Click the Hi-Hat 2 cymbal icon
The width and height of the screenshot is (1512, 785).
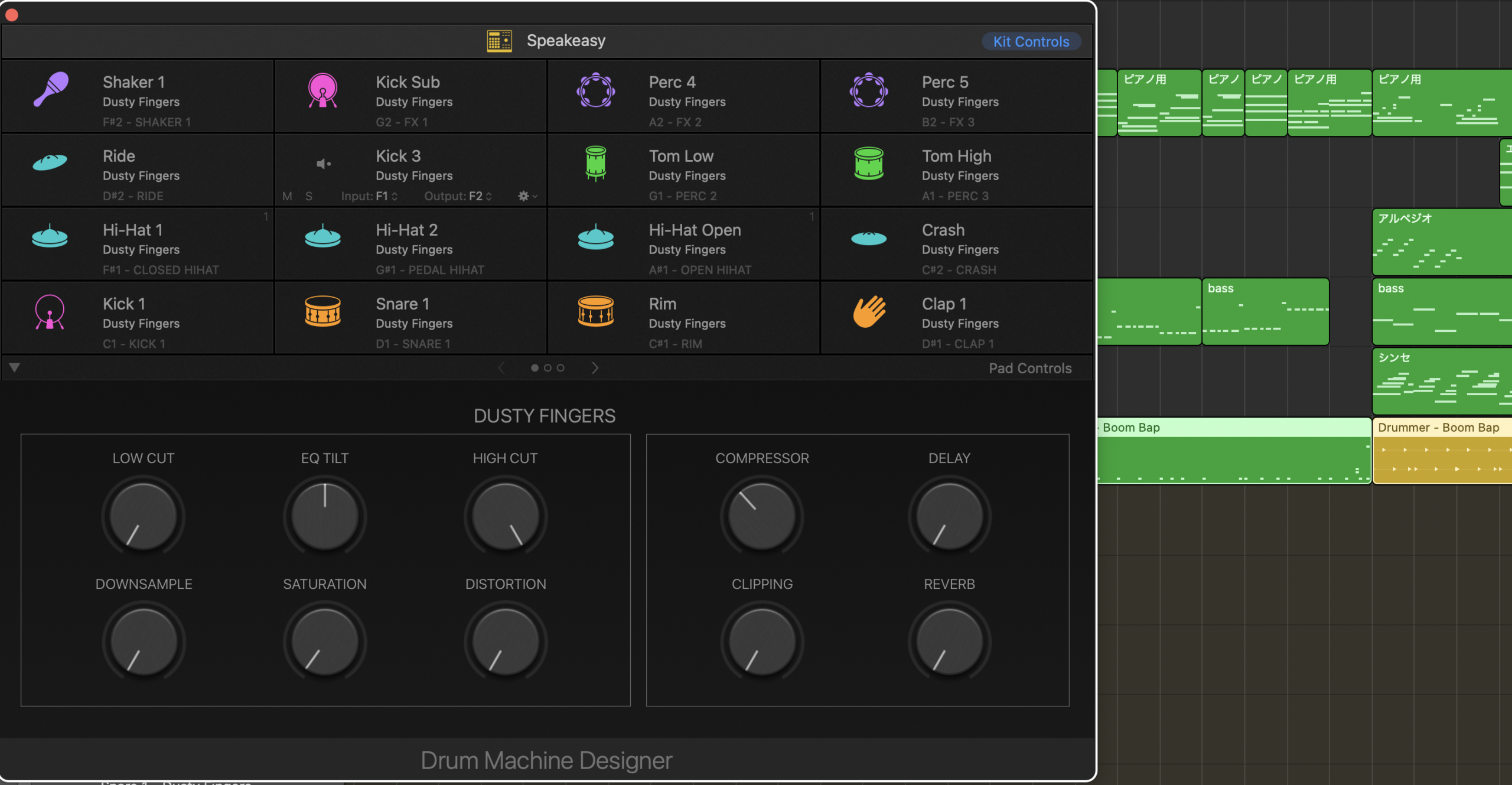(322, 236)
